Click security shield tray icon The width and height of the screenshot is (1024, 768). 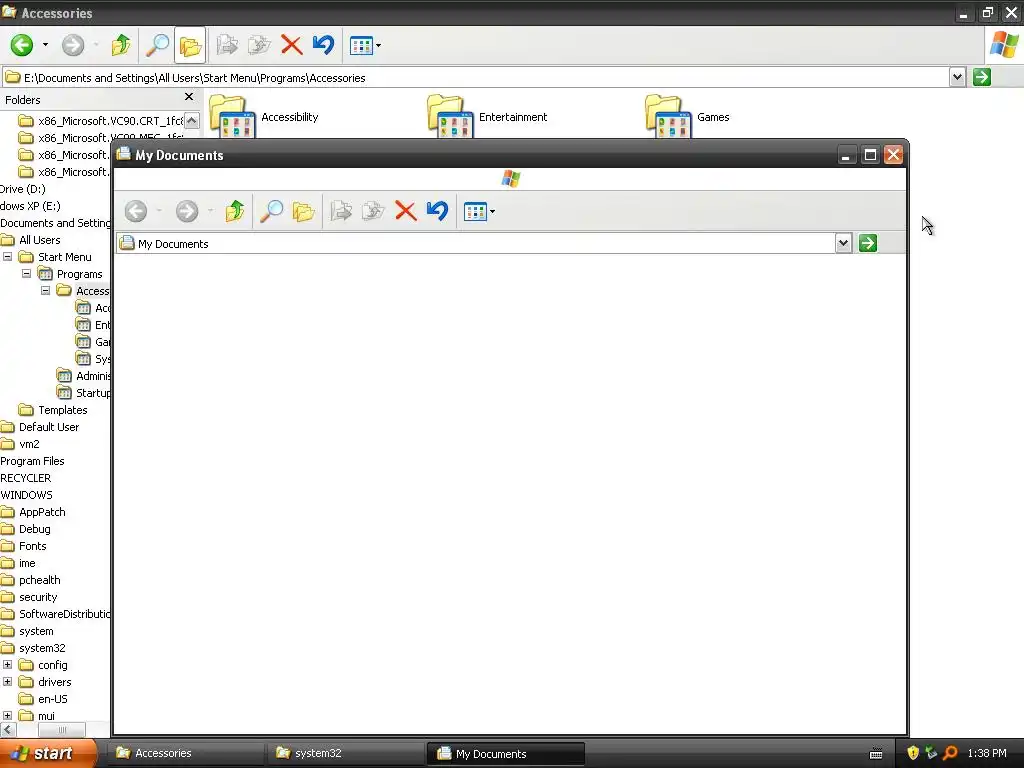[912, 753]
